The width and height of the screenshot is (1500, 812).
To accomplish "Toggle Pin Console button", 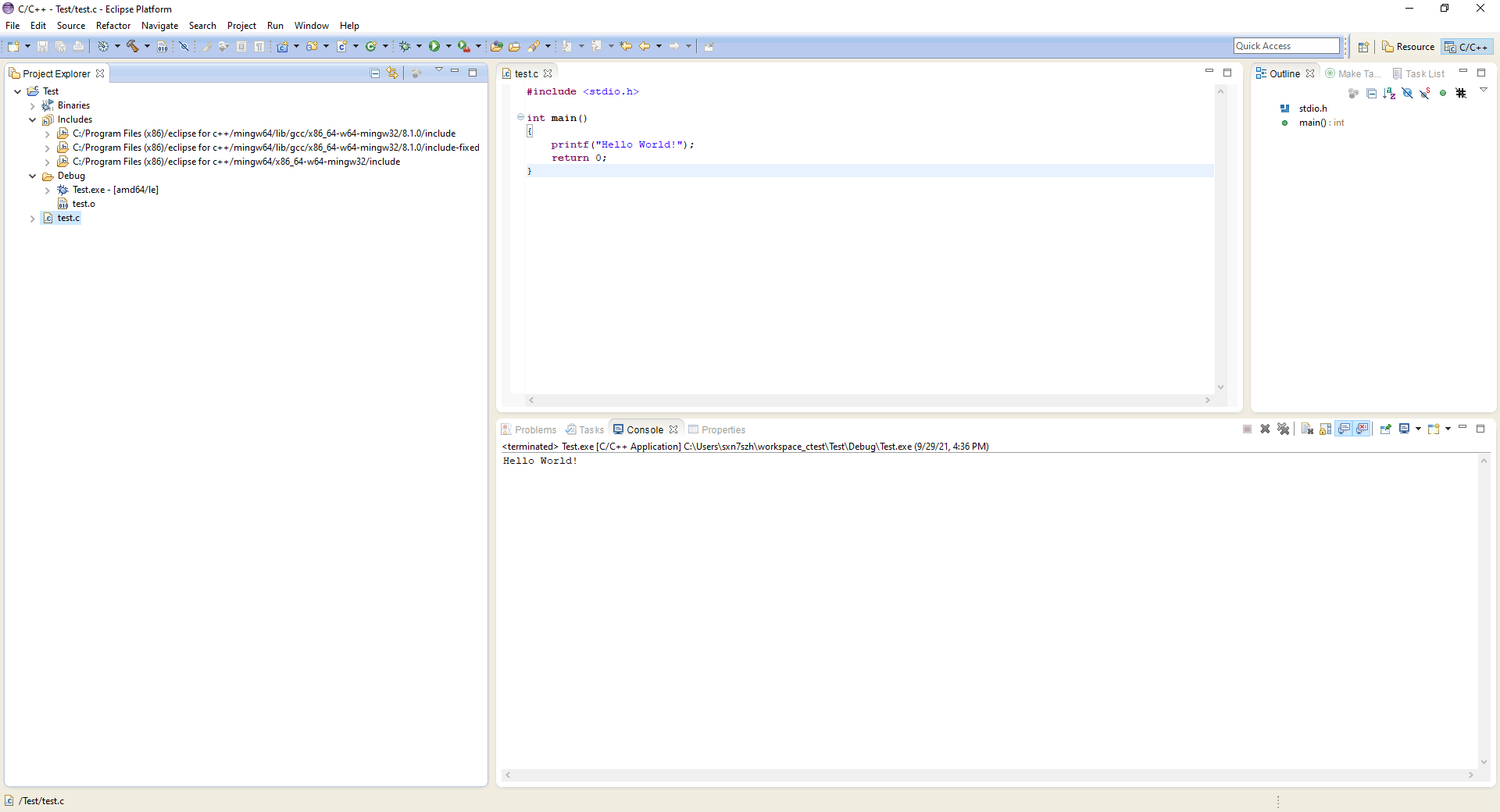I will click(x=1386, y=429).
